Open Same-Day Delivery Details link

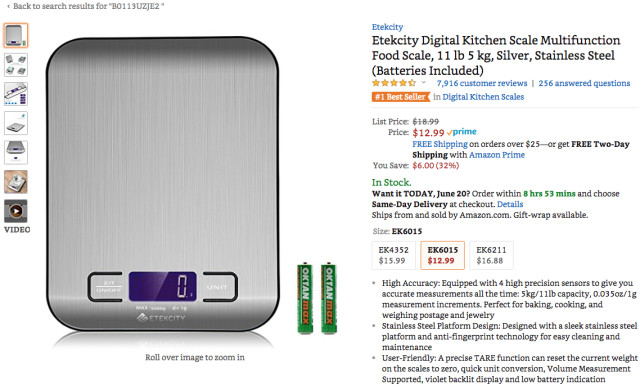pos(510,204)
